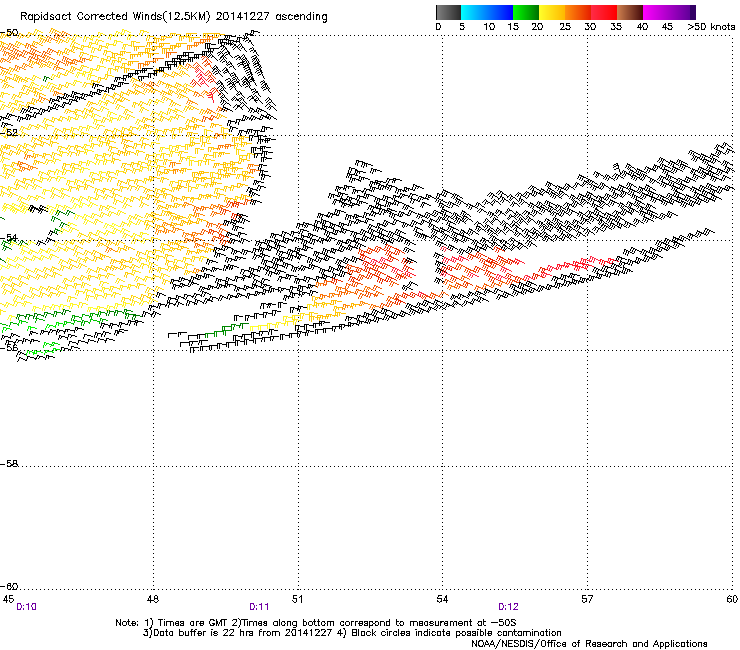Click the '>50 knots' legend label
This screenshot has height=650, width=740.
(711, 27)
